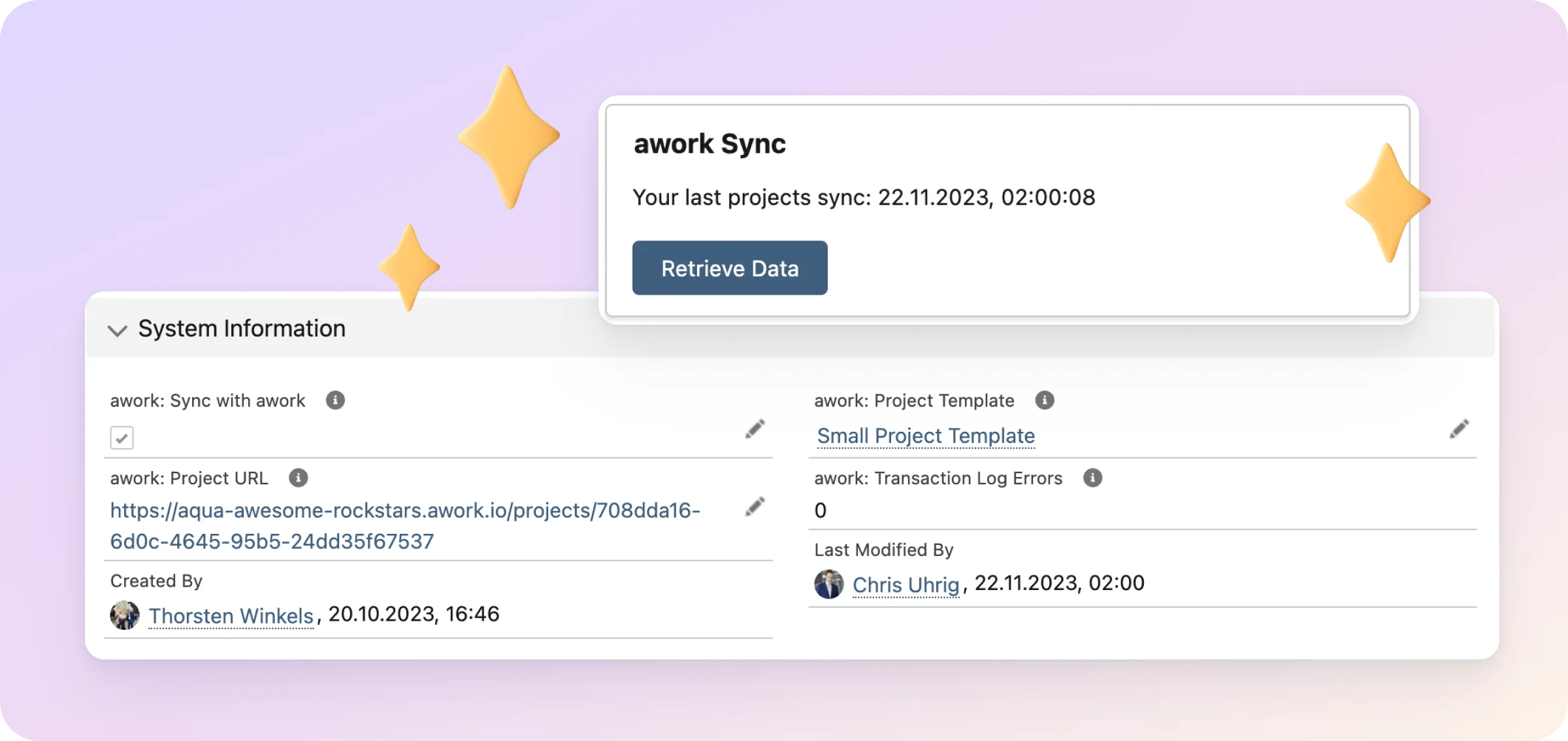The width and height of the screenshot is (1568, 741).
Task: Open the Small Project Template link
Action: click(926, 436)
